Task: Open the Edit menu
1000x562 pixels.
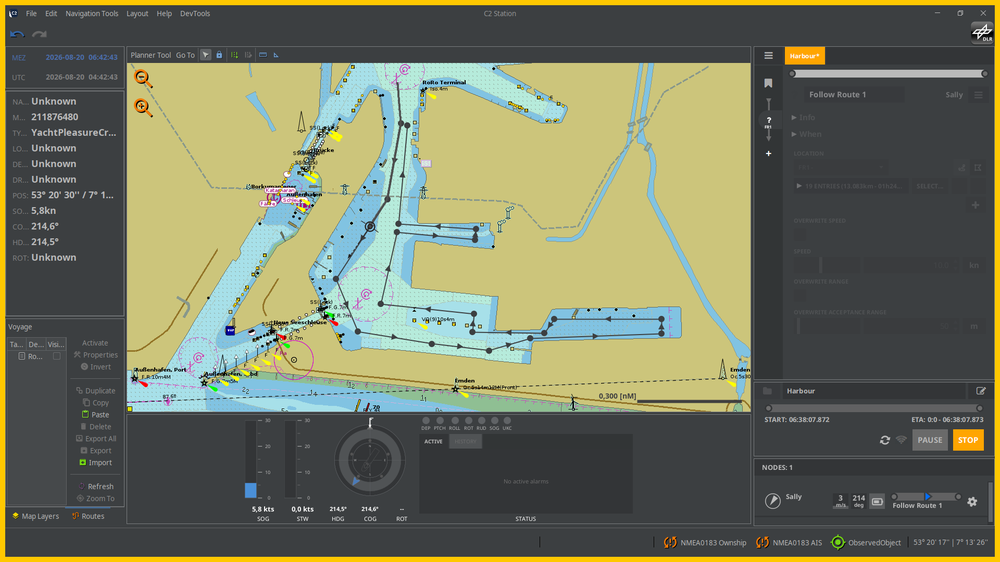Action: coord(51,13)
